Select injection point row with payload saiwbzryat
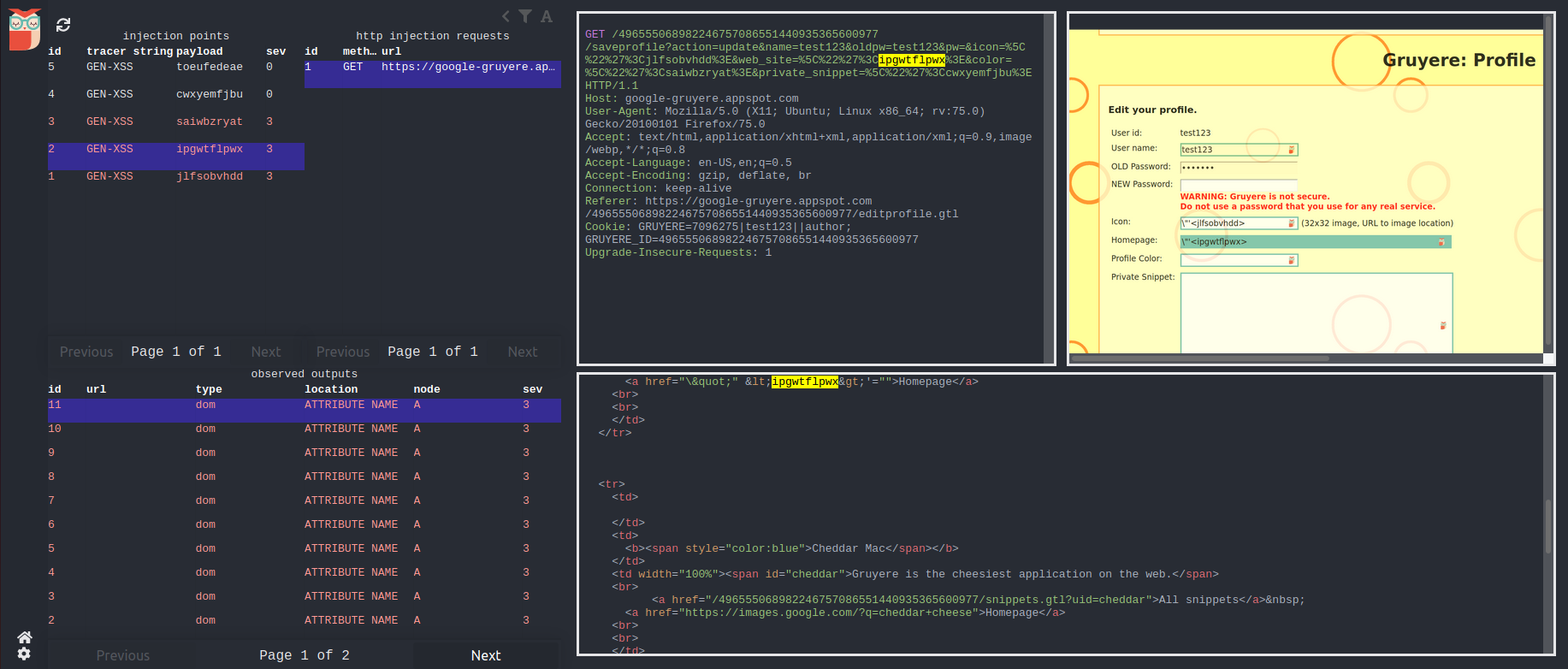This screenshot has height=669, width=1568. point(176,129)
